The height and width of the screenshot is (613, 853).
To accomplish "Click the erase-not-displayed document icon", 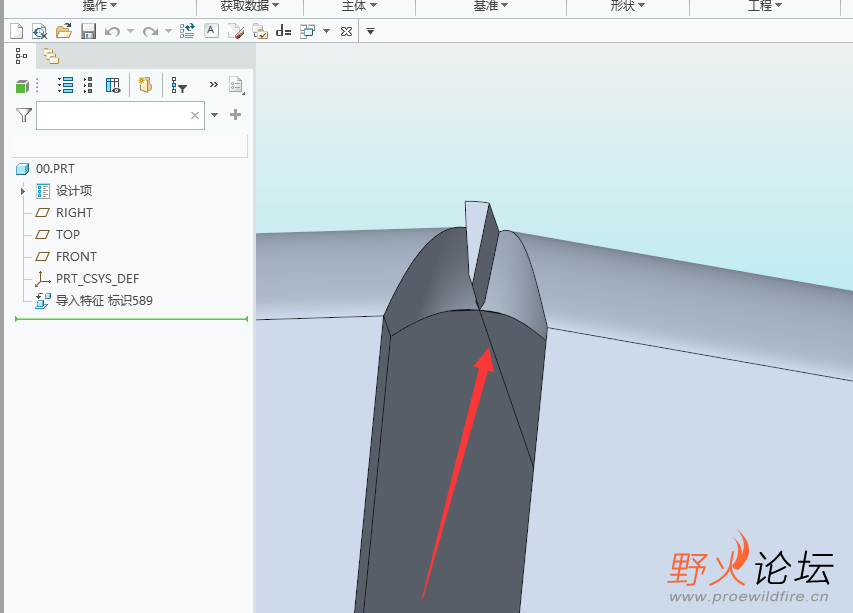I will click(x=40, y=32).
